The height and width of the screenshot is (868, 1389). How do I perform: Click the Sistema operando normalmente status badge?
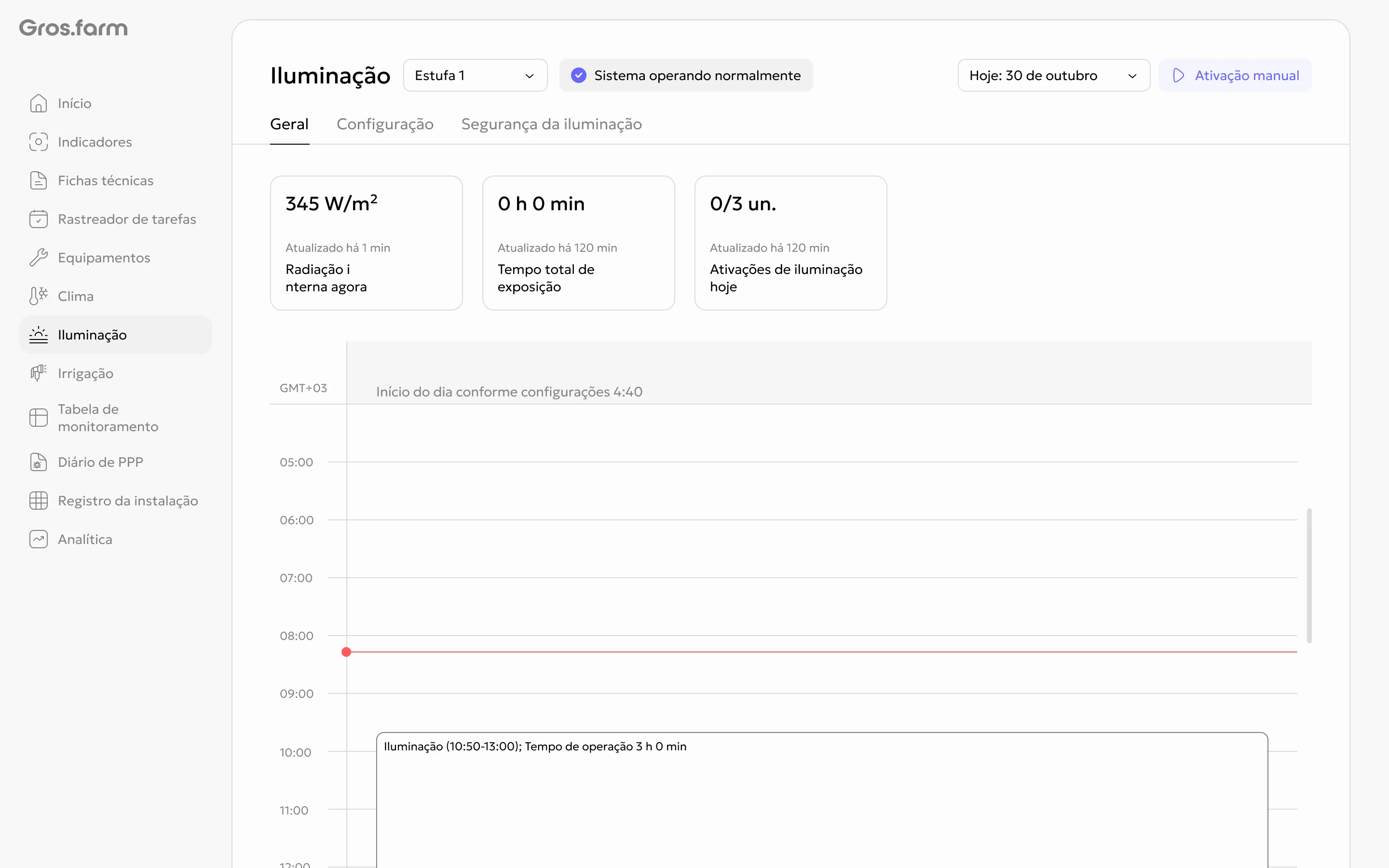(686, 75)
